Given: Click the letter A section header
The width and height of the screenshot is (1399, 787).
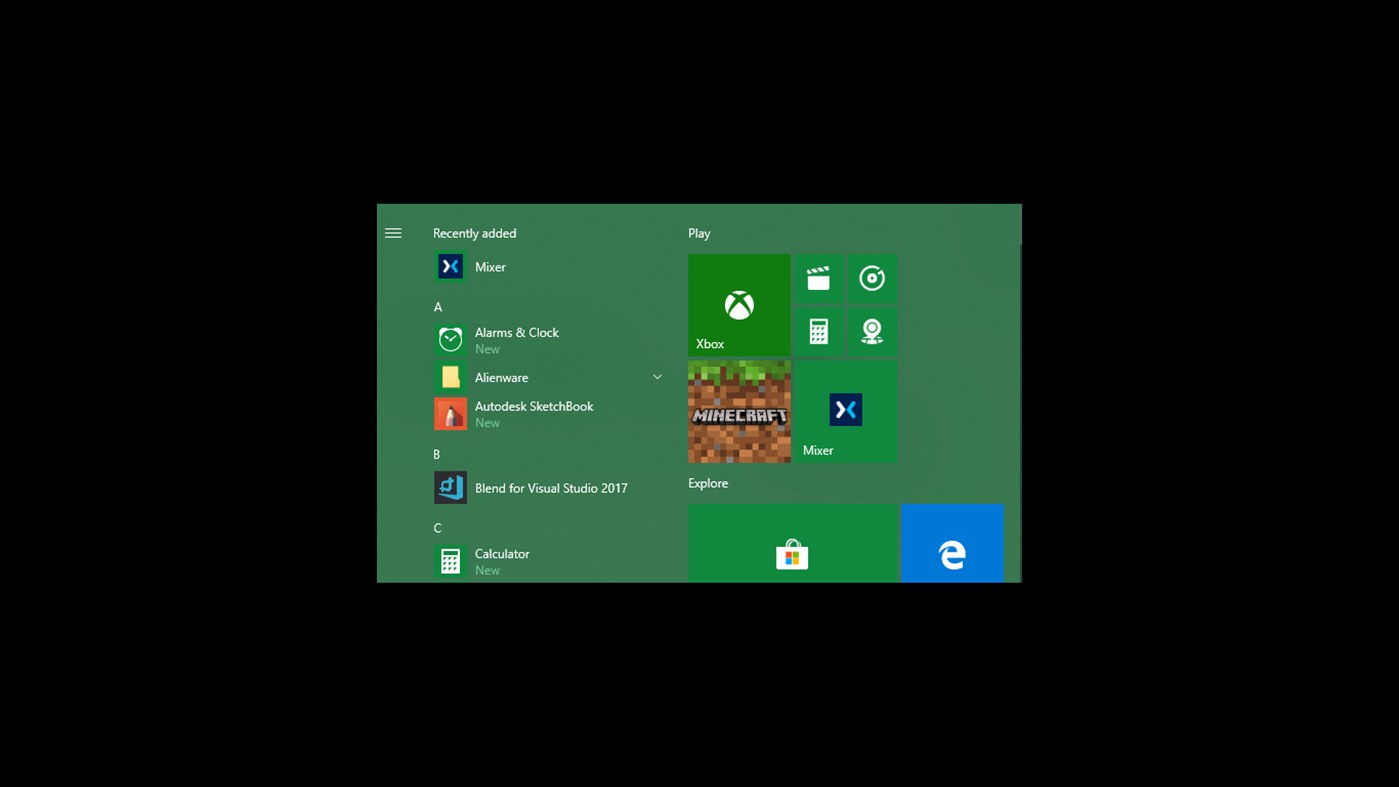Looking at the screenshot, I should [x=438, y=307].
